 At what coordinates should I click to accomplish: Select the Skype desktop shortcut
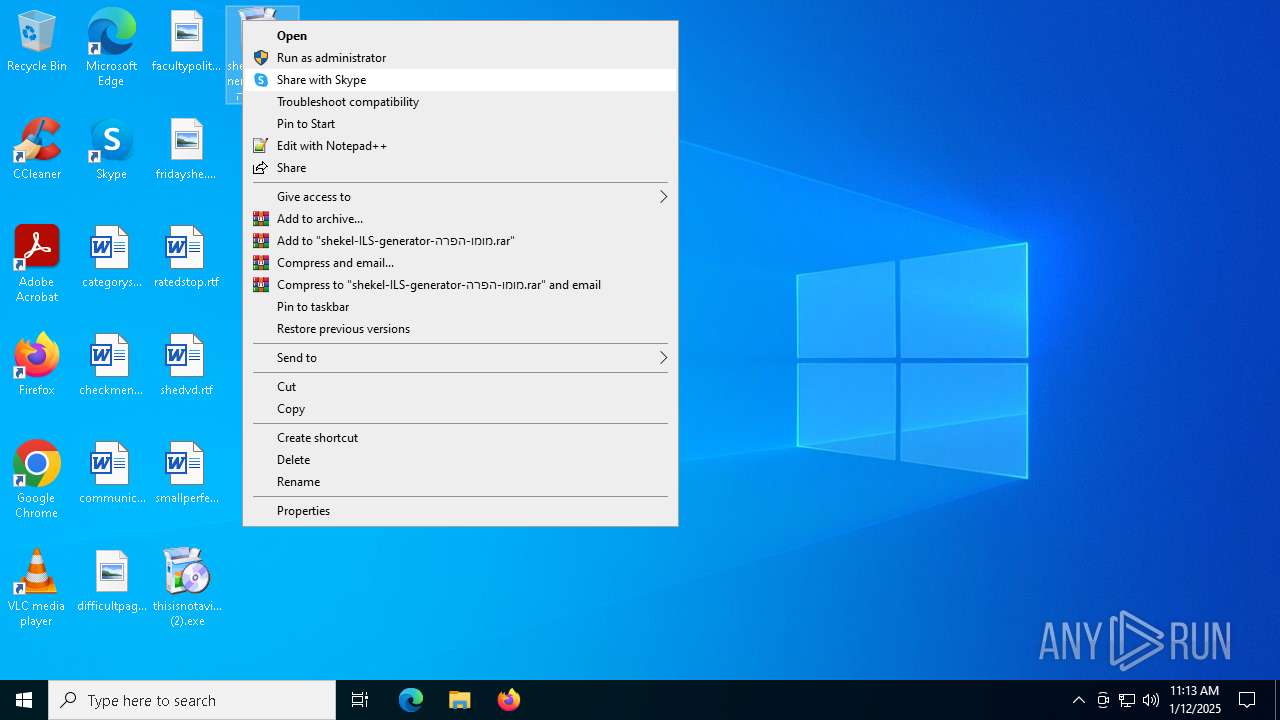(111, 150)
